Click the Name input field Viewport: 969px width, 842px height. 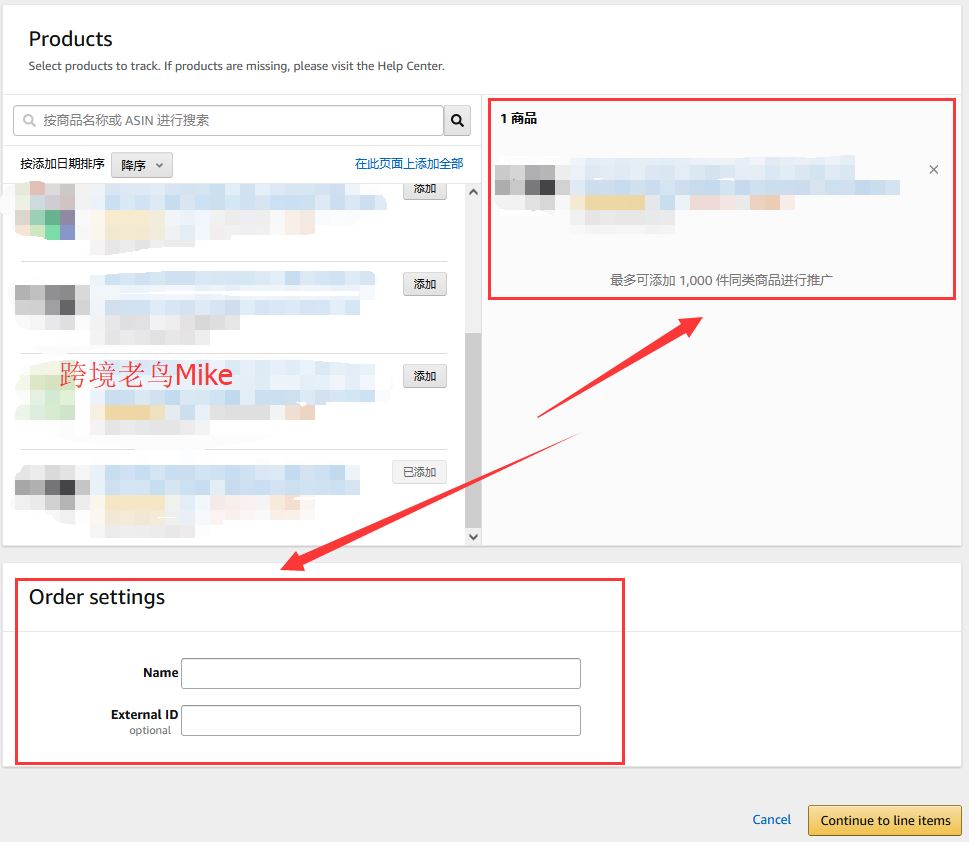[x=381, y=673]
